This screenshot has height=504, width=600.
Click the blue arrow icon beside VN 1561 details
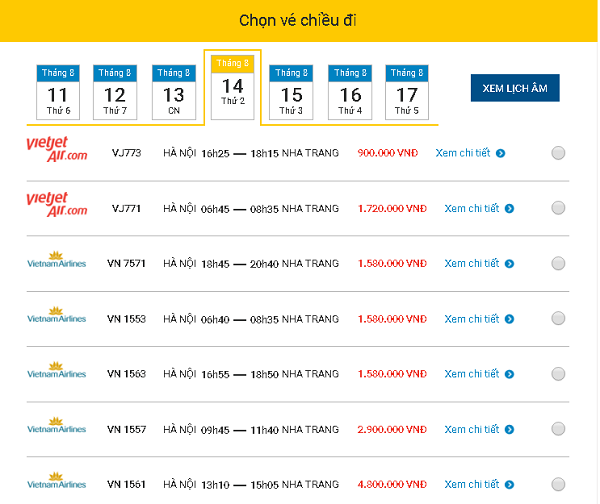tap(509, 485)
